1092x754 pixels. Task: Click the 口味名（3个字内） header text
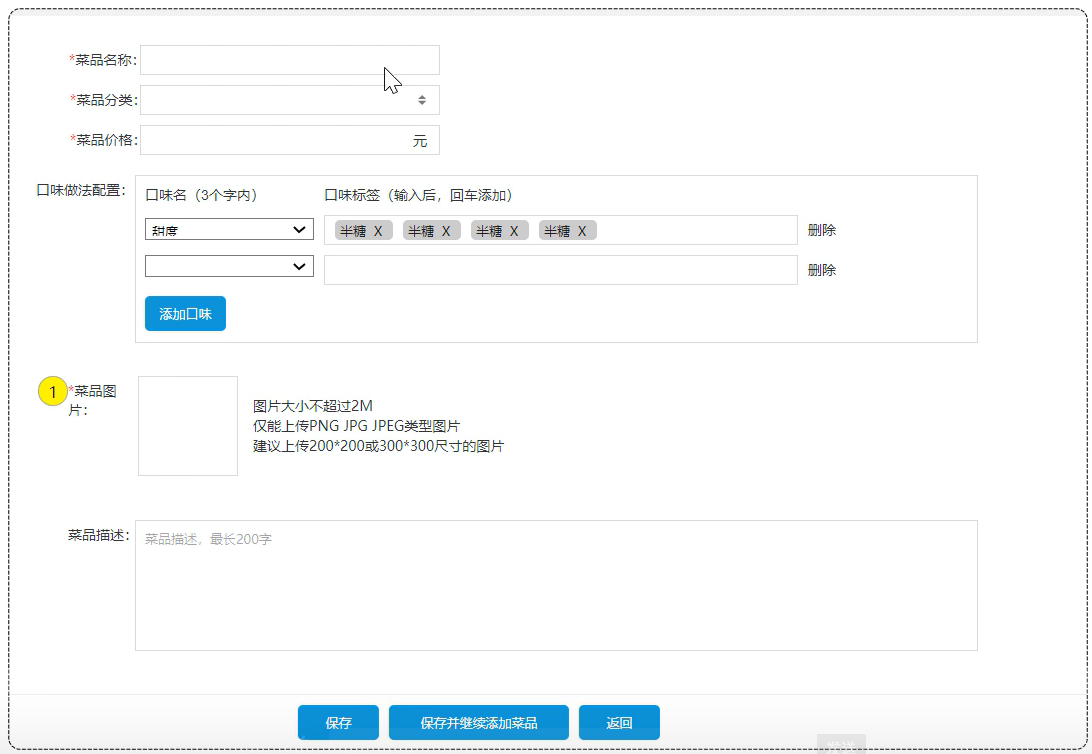coord(202,196)
